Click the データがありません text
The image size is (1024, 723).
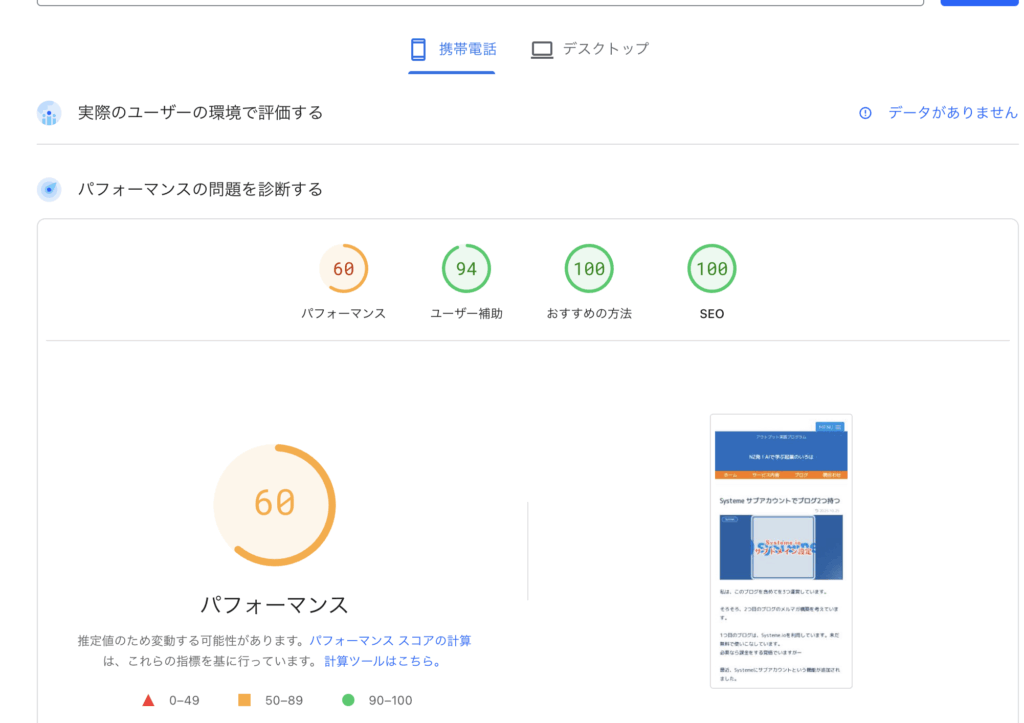(x=952, y=113)
